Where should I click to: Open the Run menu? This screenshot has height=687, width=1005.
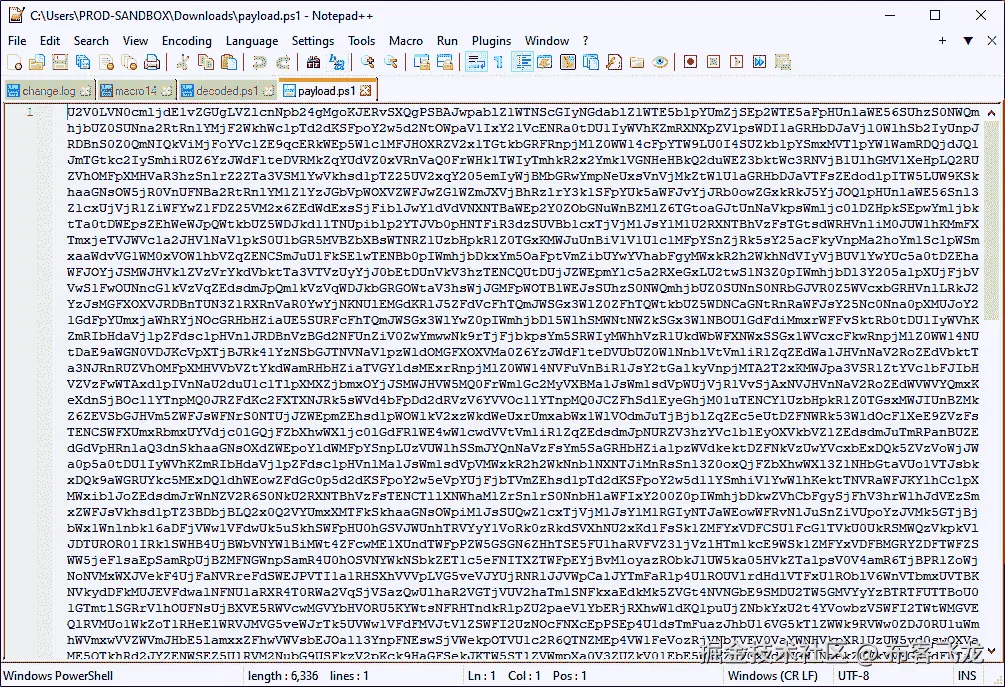pos(447,40)
